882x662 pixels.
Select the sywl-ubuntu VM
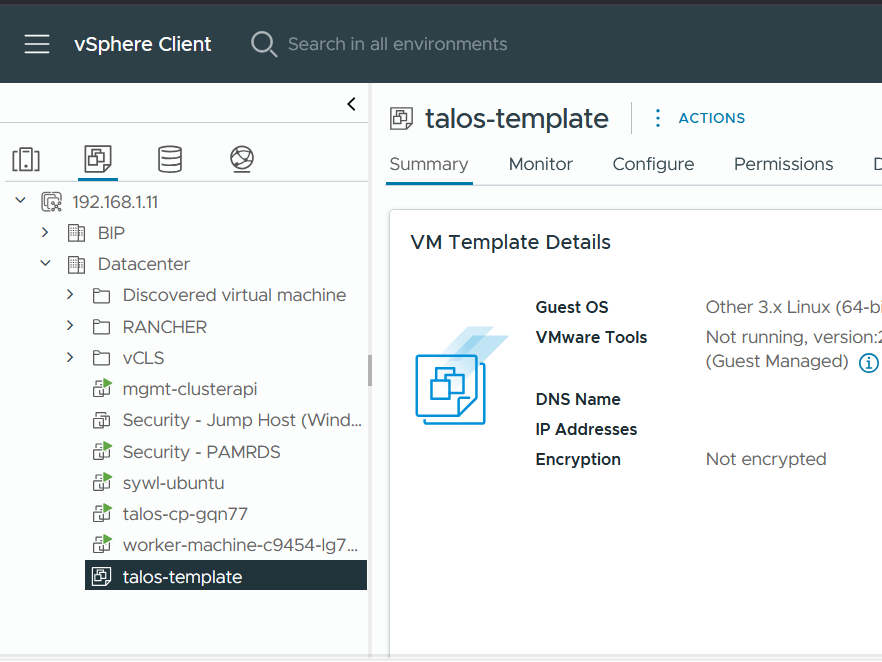173,483
